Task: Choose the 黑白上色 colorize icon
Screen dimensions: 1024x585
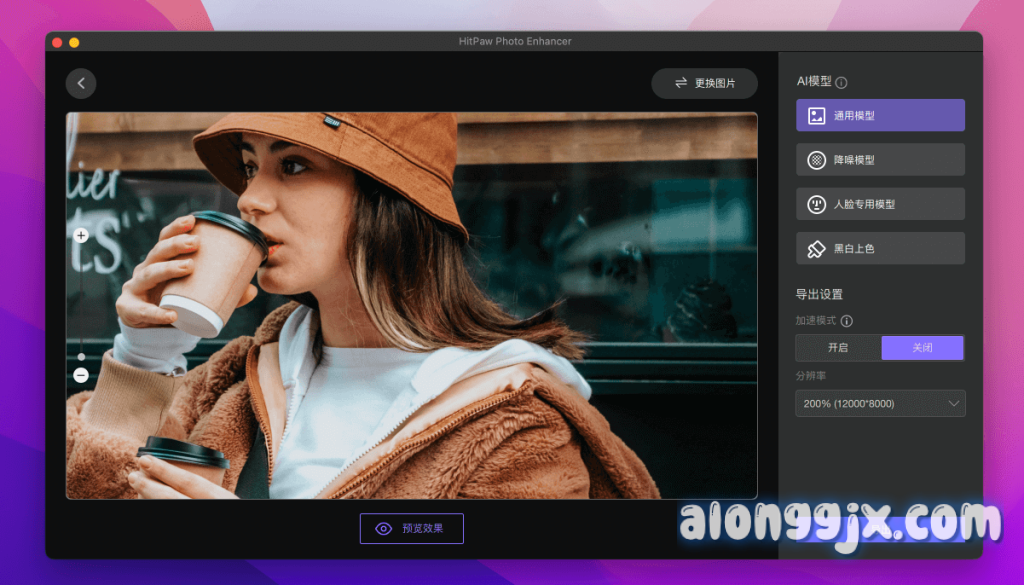Action: tap(817, 248)
